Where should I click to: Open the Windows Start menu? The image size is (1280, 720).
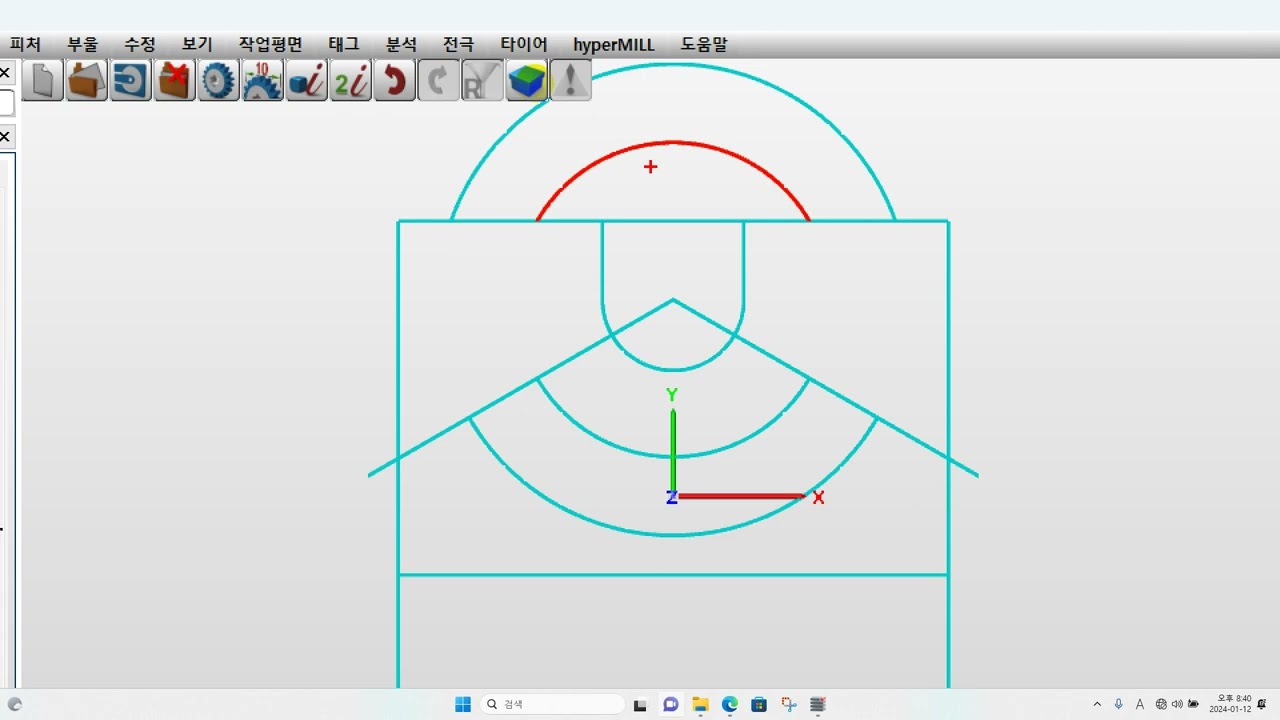click(x=463, y=705)
